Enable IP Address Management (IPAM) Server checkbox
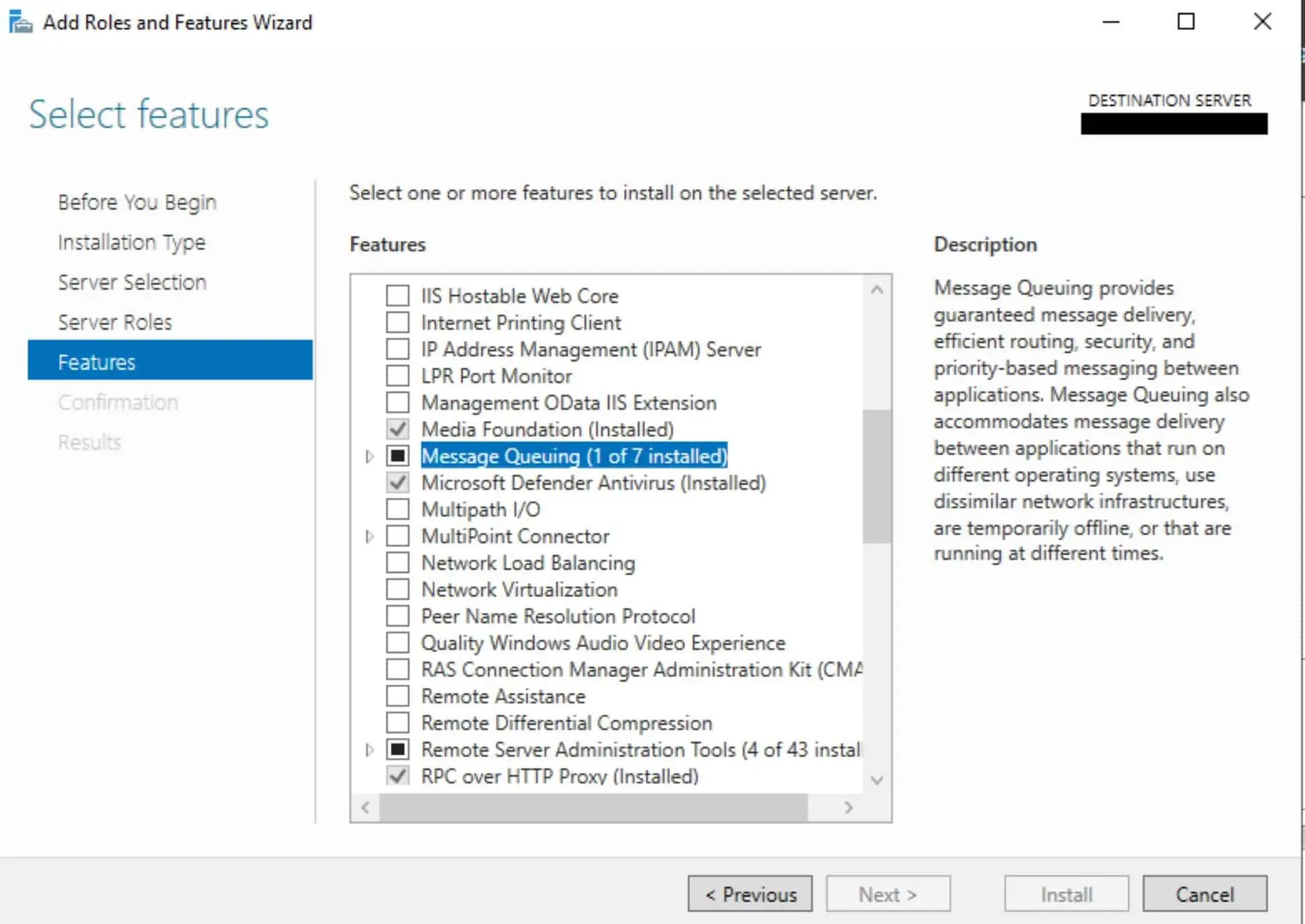The height and width of the screenshot is (924, 1305). [398, 349]
